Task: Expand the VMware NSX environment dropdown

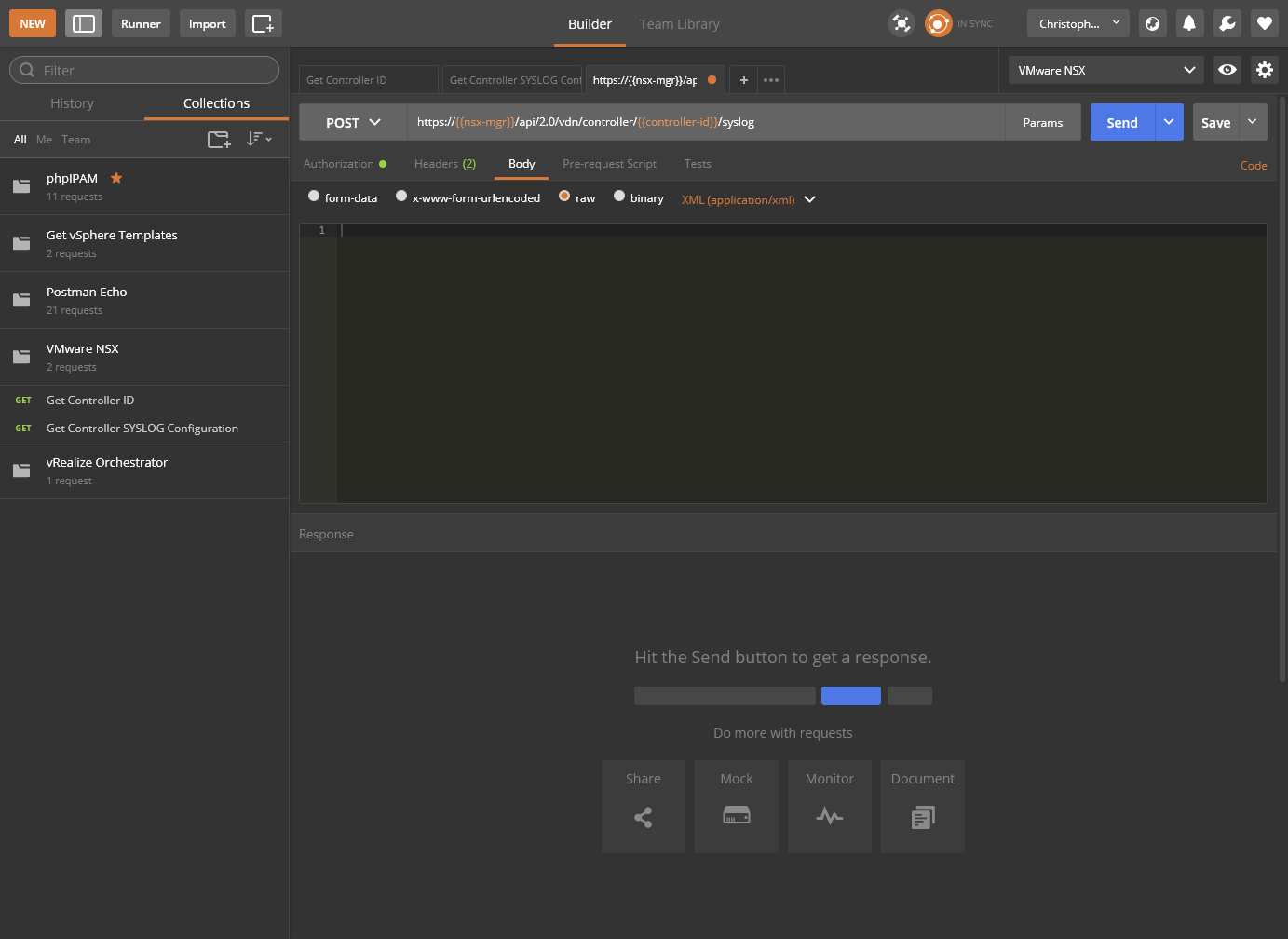Action: pyautogui.click(x=1105, y=70)
